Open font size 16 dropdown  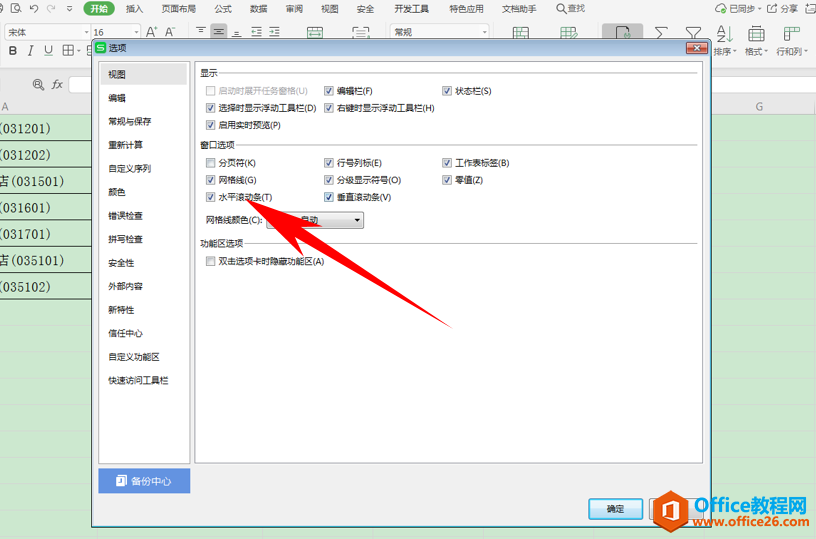136,32
